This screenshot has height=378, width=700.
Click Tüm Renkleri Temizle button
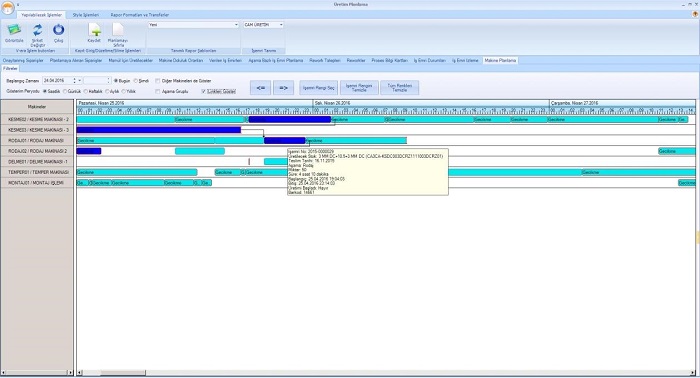400,88
